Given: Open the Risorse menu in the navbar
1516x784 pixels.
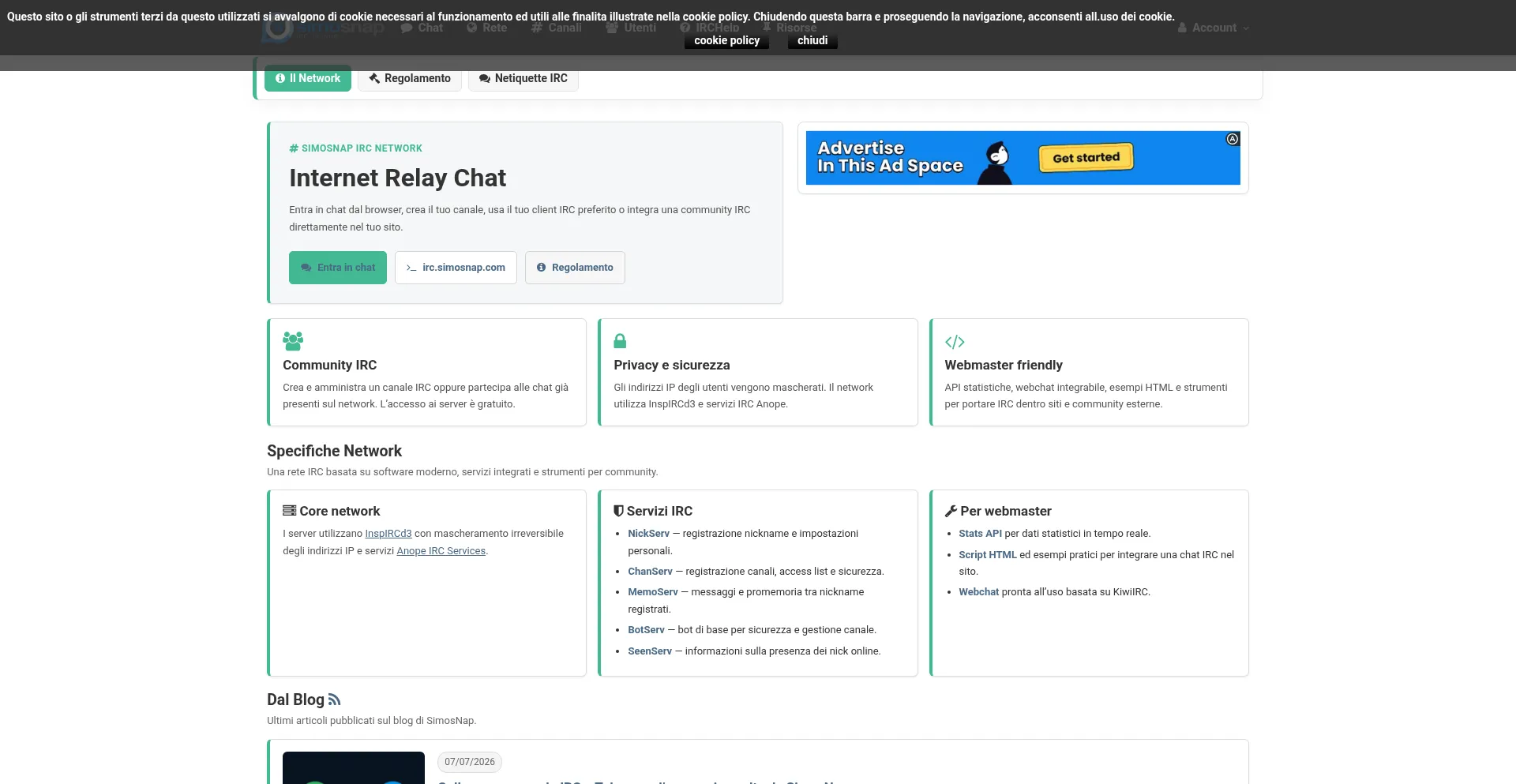Looking at the screenshot, I should point(789,28).
